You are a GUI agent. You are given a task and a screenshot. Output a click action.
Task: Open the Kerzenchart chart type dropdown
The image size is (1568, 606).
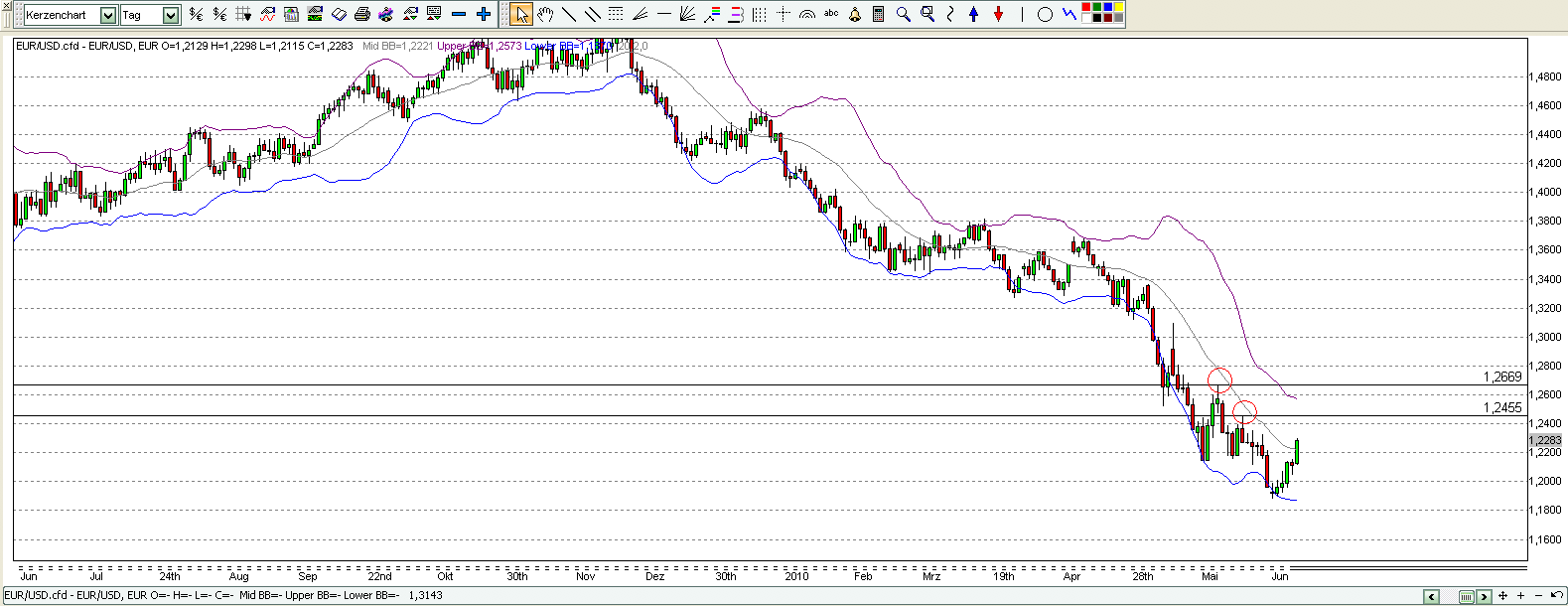108,15
